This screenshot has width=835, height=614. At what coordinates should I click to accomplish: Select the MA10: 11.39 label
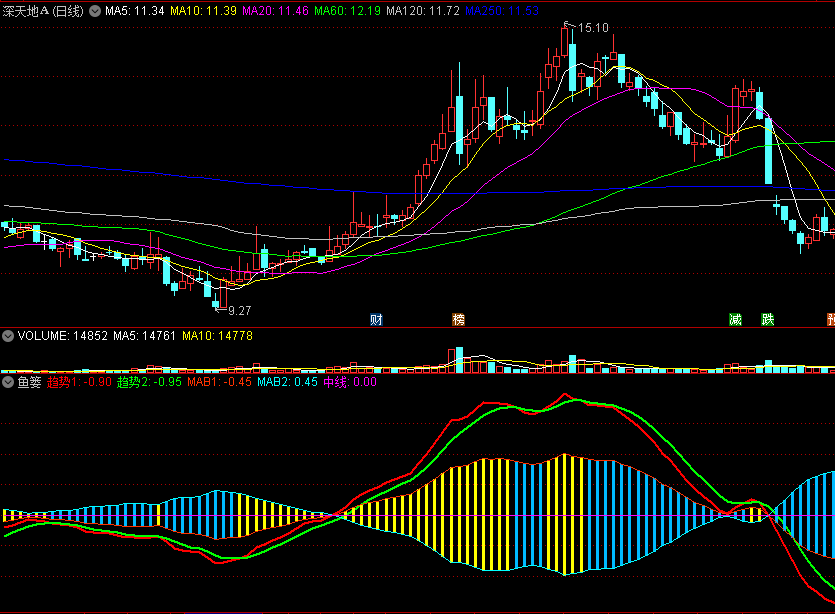[x=203, y=11]
